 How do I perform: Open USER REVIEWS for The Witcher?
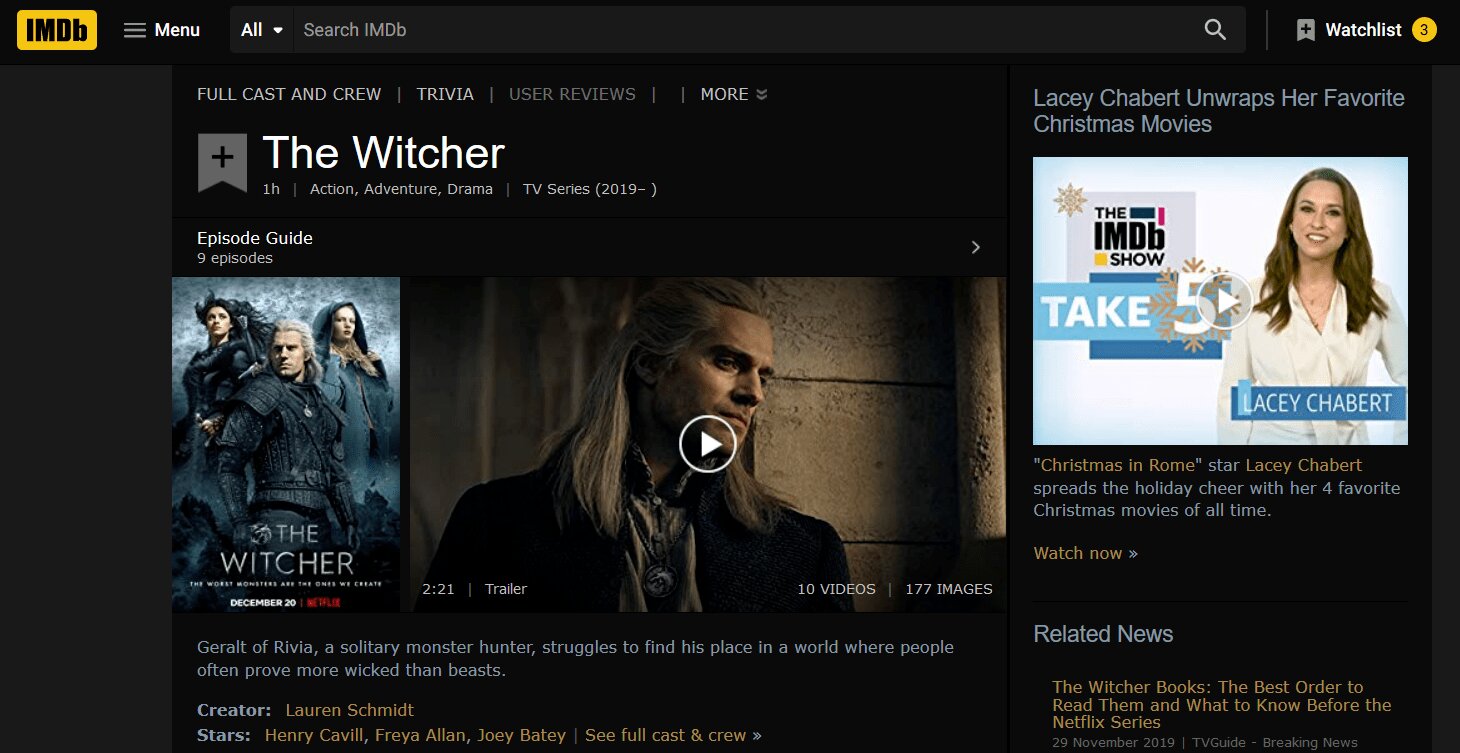572,93
